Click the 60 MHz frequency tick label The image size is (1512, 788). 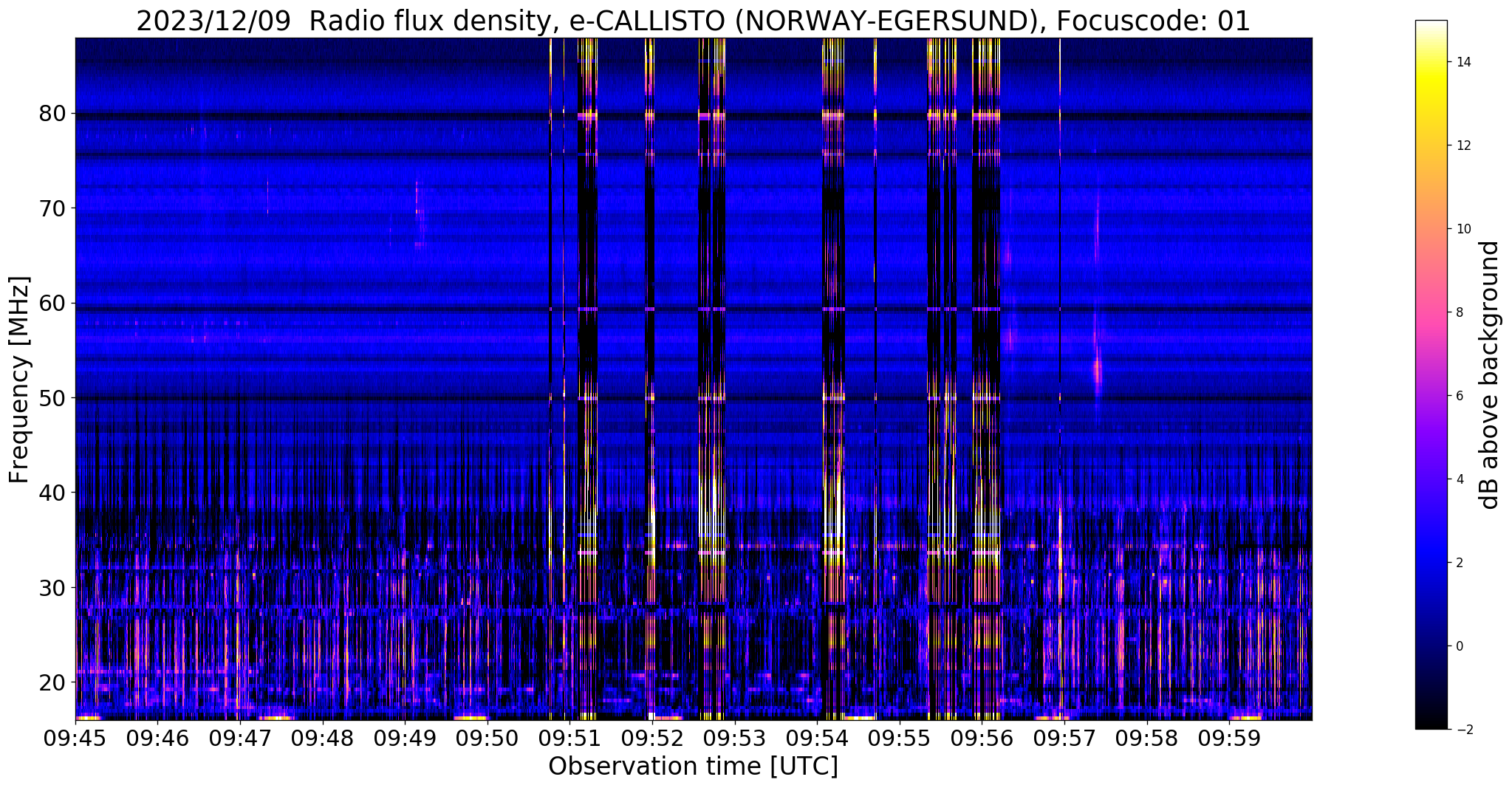pyautogui.click(x=52, y=303)
